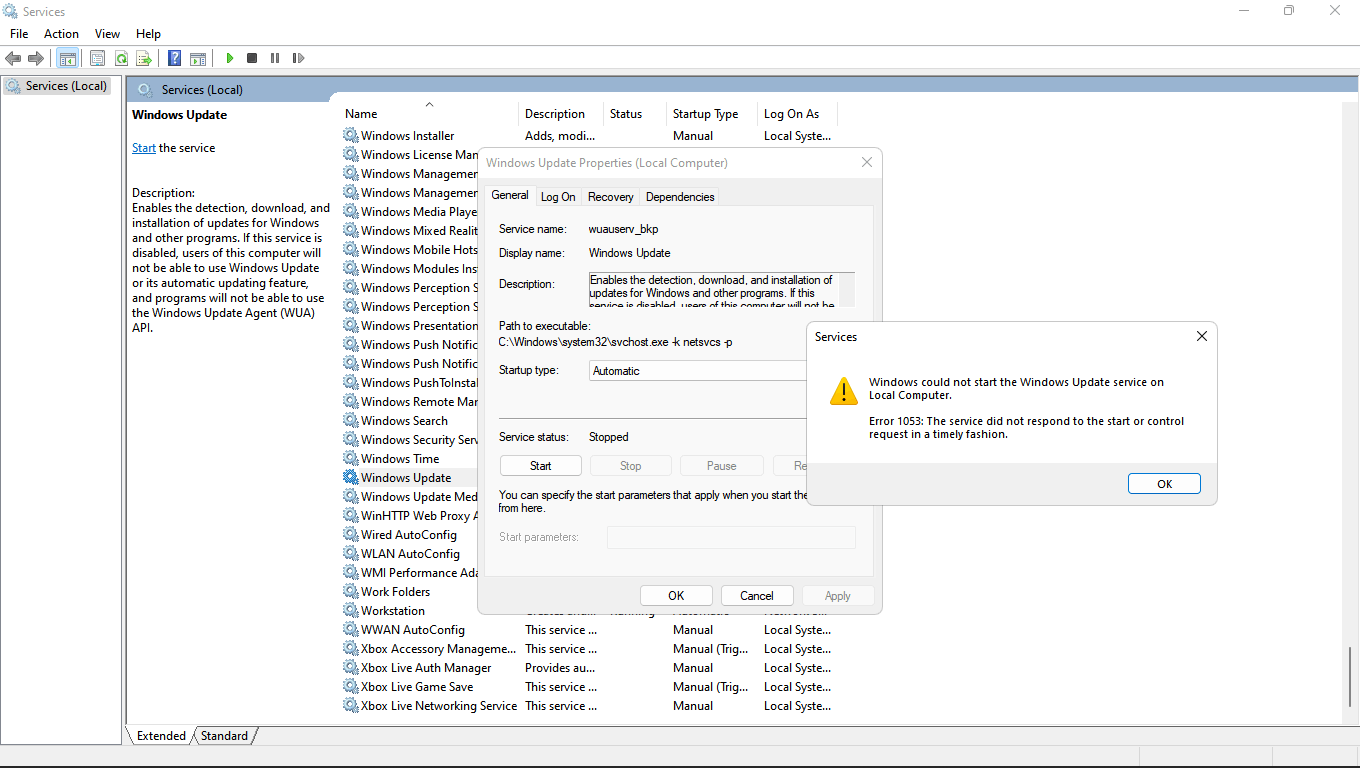
Task: Click the 'Start' the service link
Action: [x=144, y=148]
